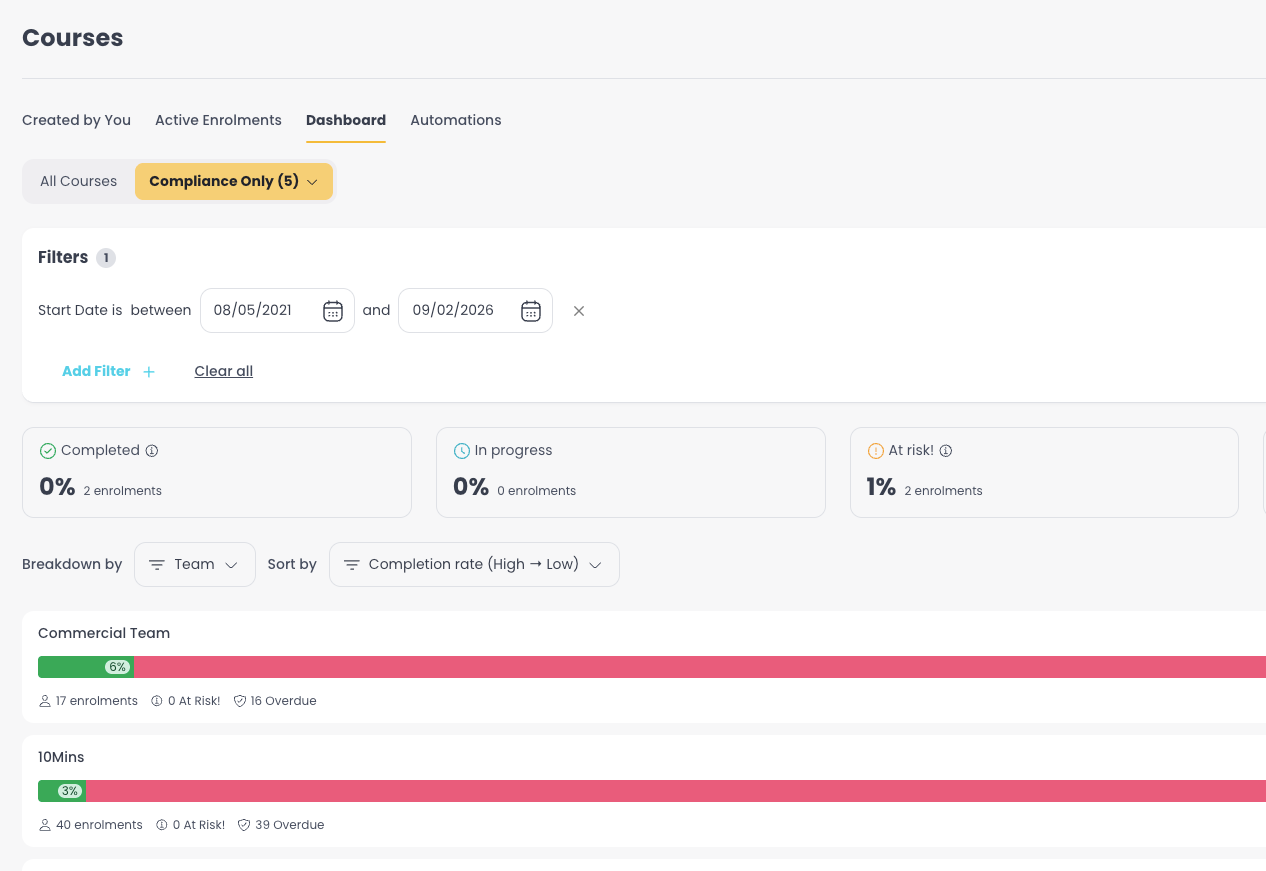1266x871 pixels.
Task: Click the orange warning At risk icon
Action: [x=876, y=451]
